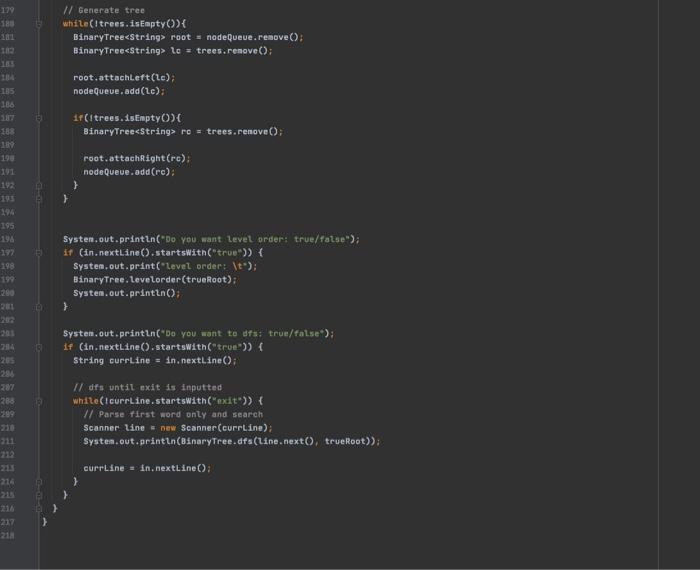Click the "Do you want level order: true/false" string
This screenshot has height=570, width=700.
255,239
